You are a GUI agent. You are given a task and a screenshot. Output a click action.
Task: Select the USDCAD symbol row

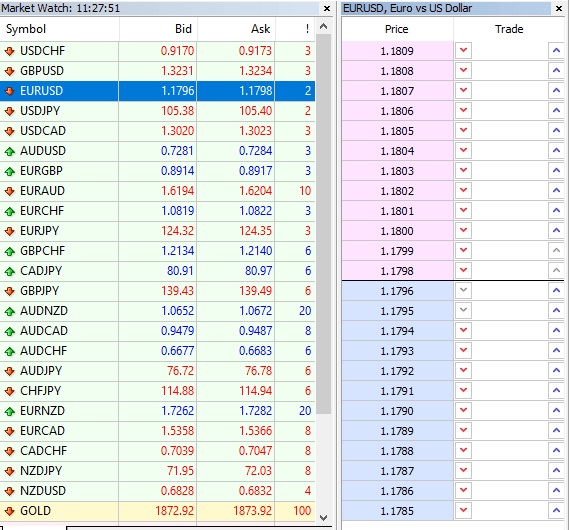coord(157,131)
